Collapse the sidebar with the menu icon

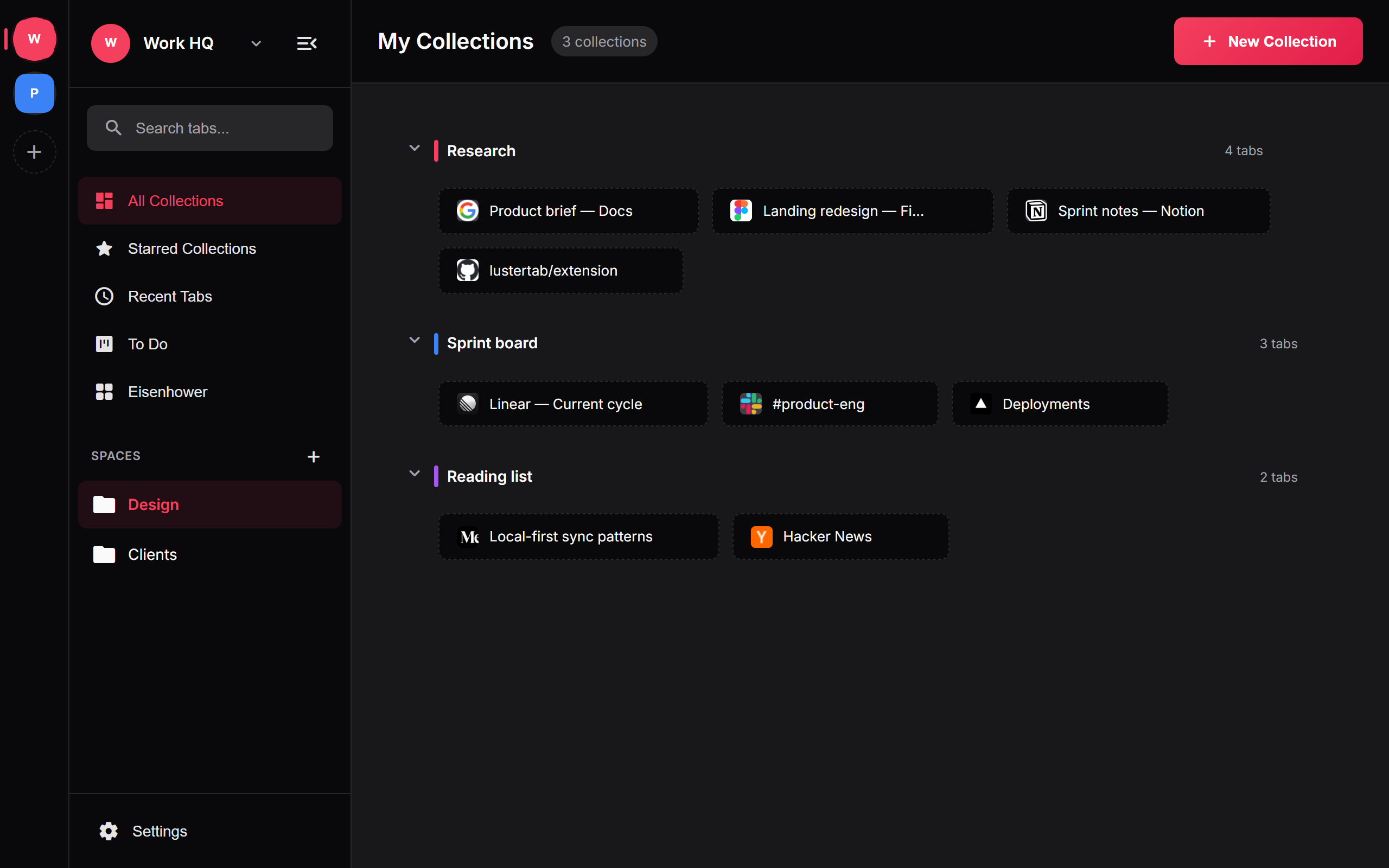click(x=307, y=43)
